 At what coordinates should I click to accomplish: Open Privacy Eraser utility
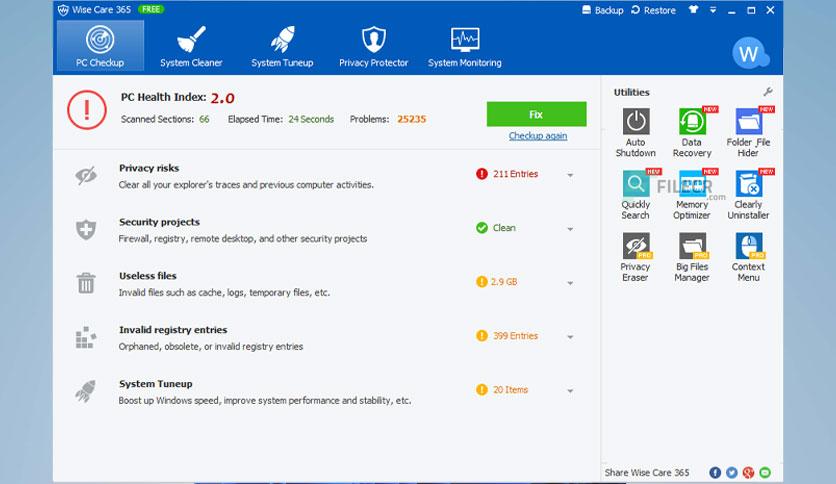(636, 257)
